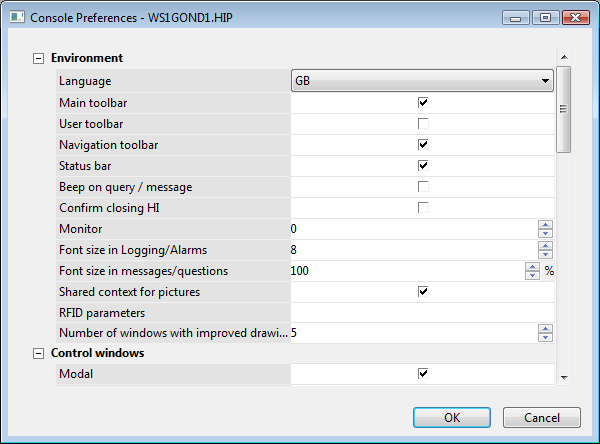Open the Language dropdown
Viewport: 600px width, 444px height.
(422, 81)
